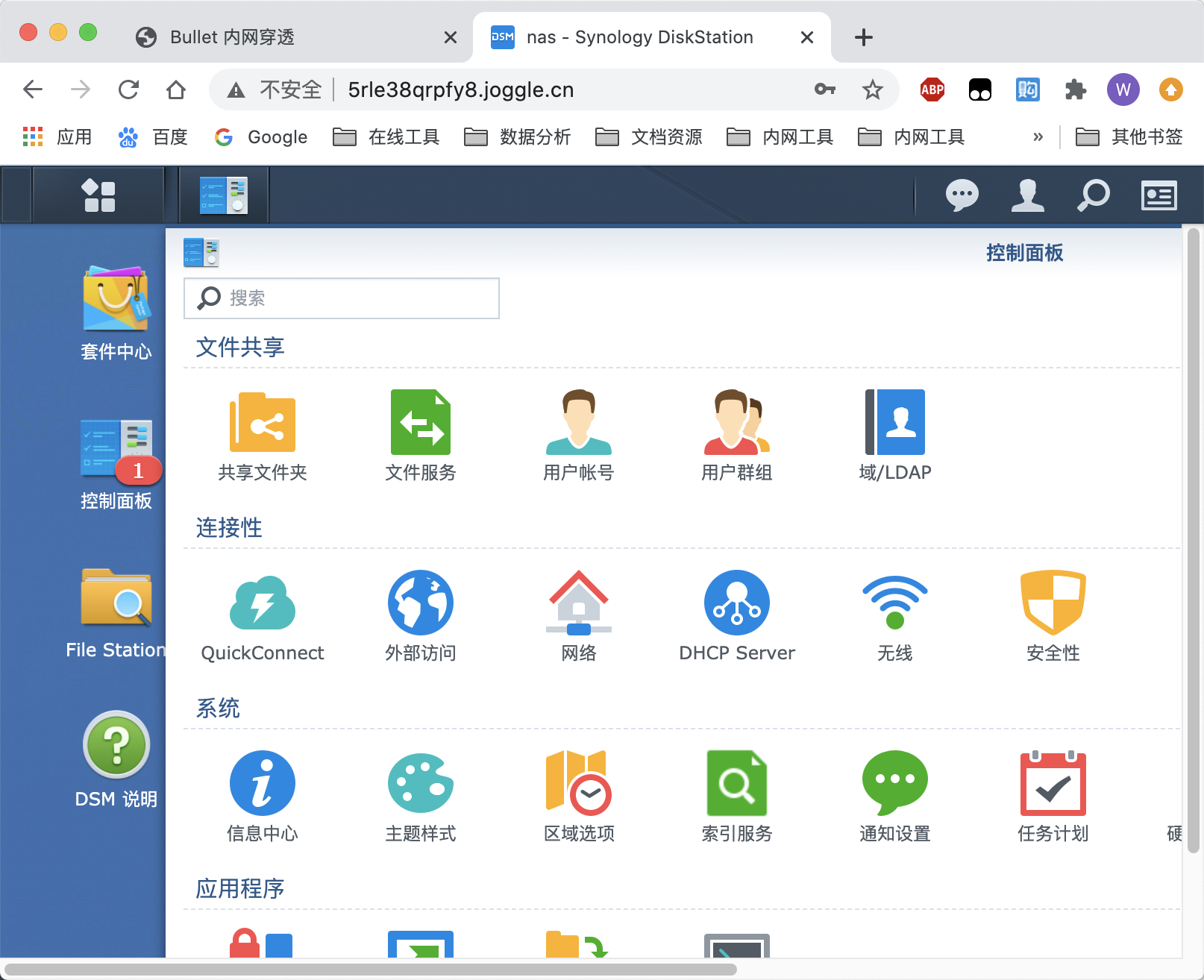This screenshot has width=1204, height=980.
Task: Open Theme (主题样式) settings
Action: coord(421,797)
